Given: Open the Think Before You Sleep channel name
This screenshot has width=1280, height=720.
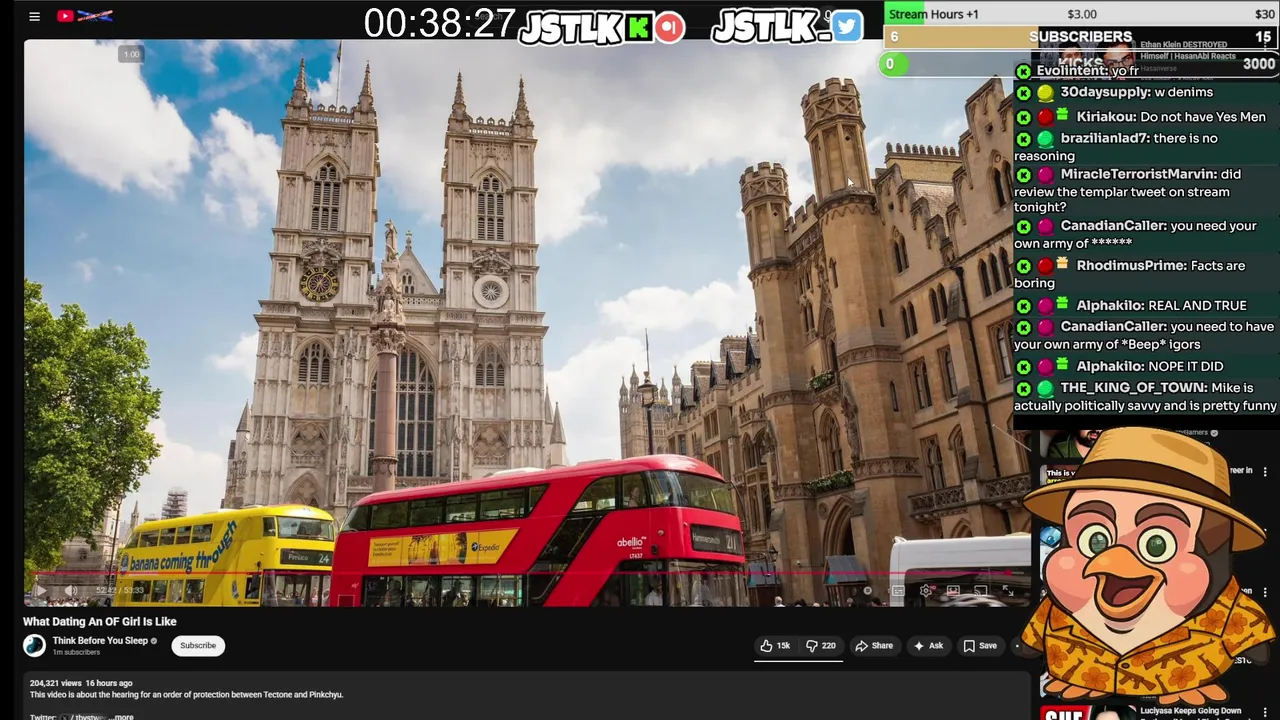Looking at the screenshot, I should tap(100, 641).
